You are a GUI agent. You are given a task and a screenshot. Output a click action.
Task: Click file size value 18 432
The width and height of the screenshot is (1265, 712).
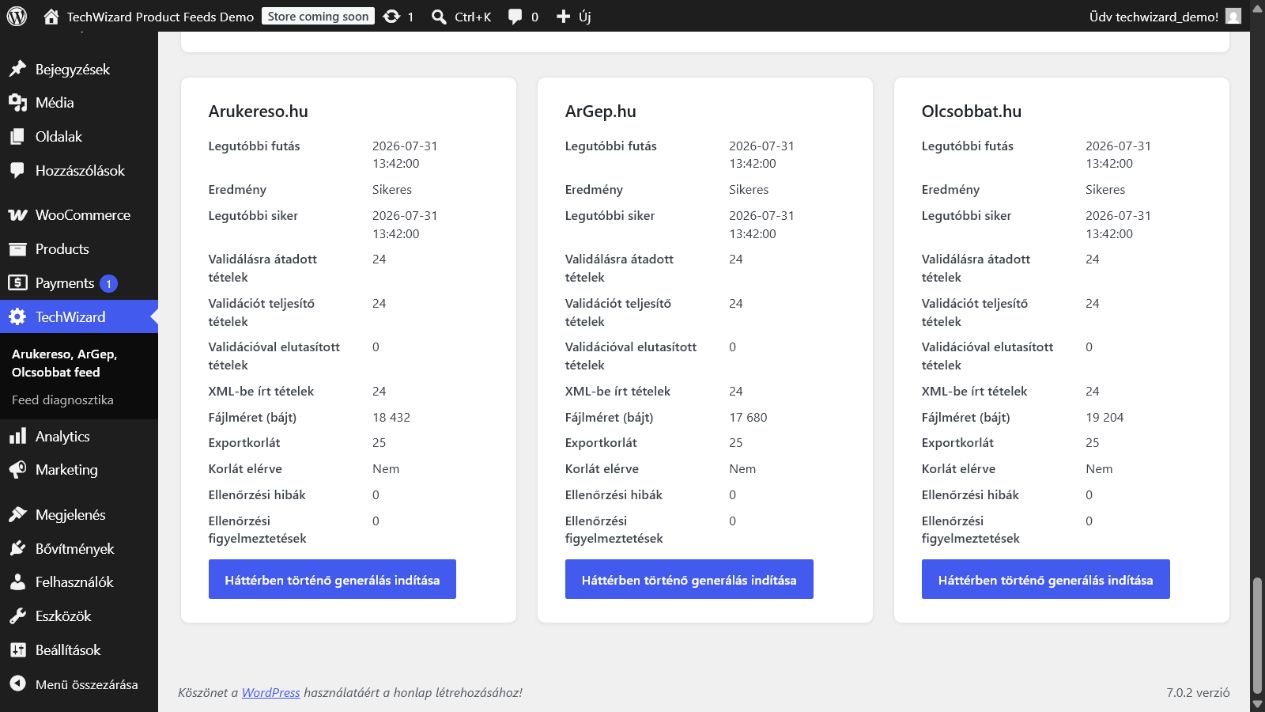coord(391,417)
